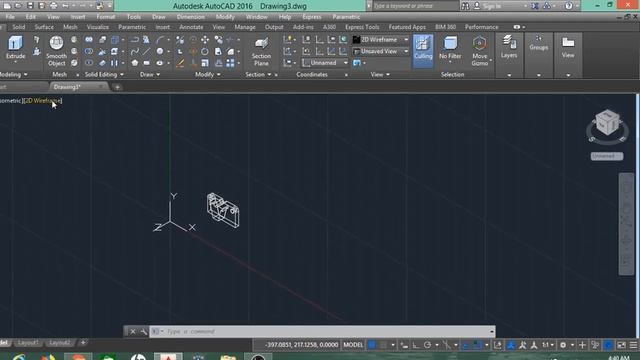The width and height of the screenshot is (640, 360).
Task: Open the Express menu
Action: tap(312, 17)
